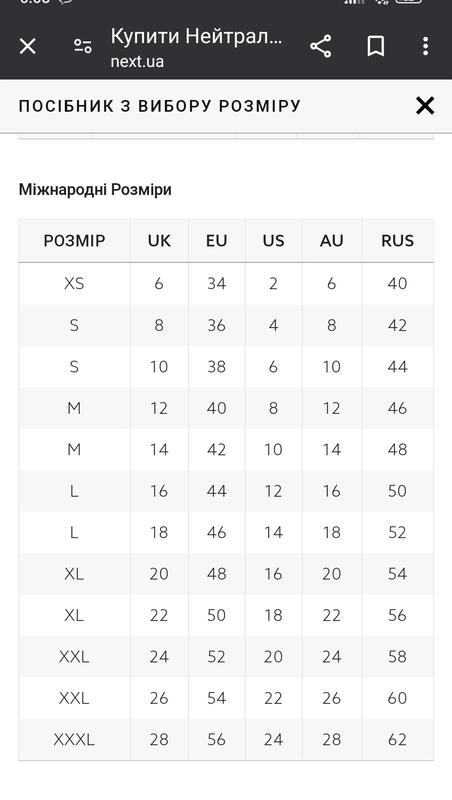Tap the AU column header
The image size is (452, 800).
(332, 241)
